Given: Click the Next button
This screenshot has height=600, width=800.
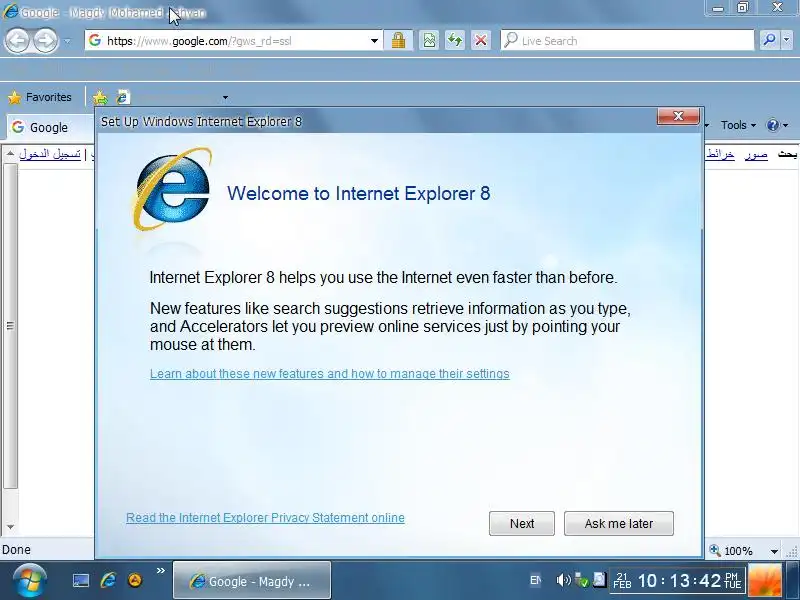Looking at the screenshot, I should click(521, 523).
